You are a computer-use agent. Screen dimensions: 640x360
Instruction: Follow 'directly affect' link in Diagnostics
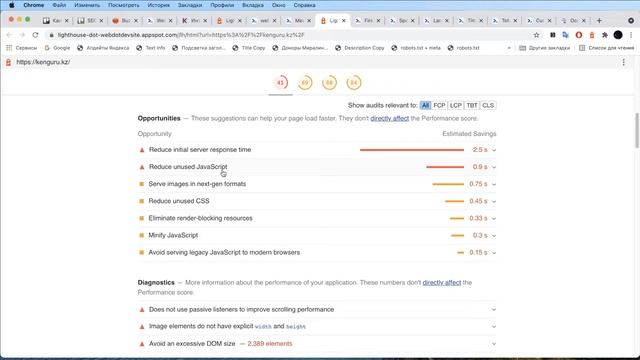442,282
